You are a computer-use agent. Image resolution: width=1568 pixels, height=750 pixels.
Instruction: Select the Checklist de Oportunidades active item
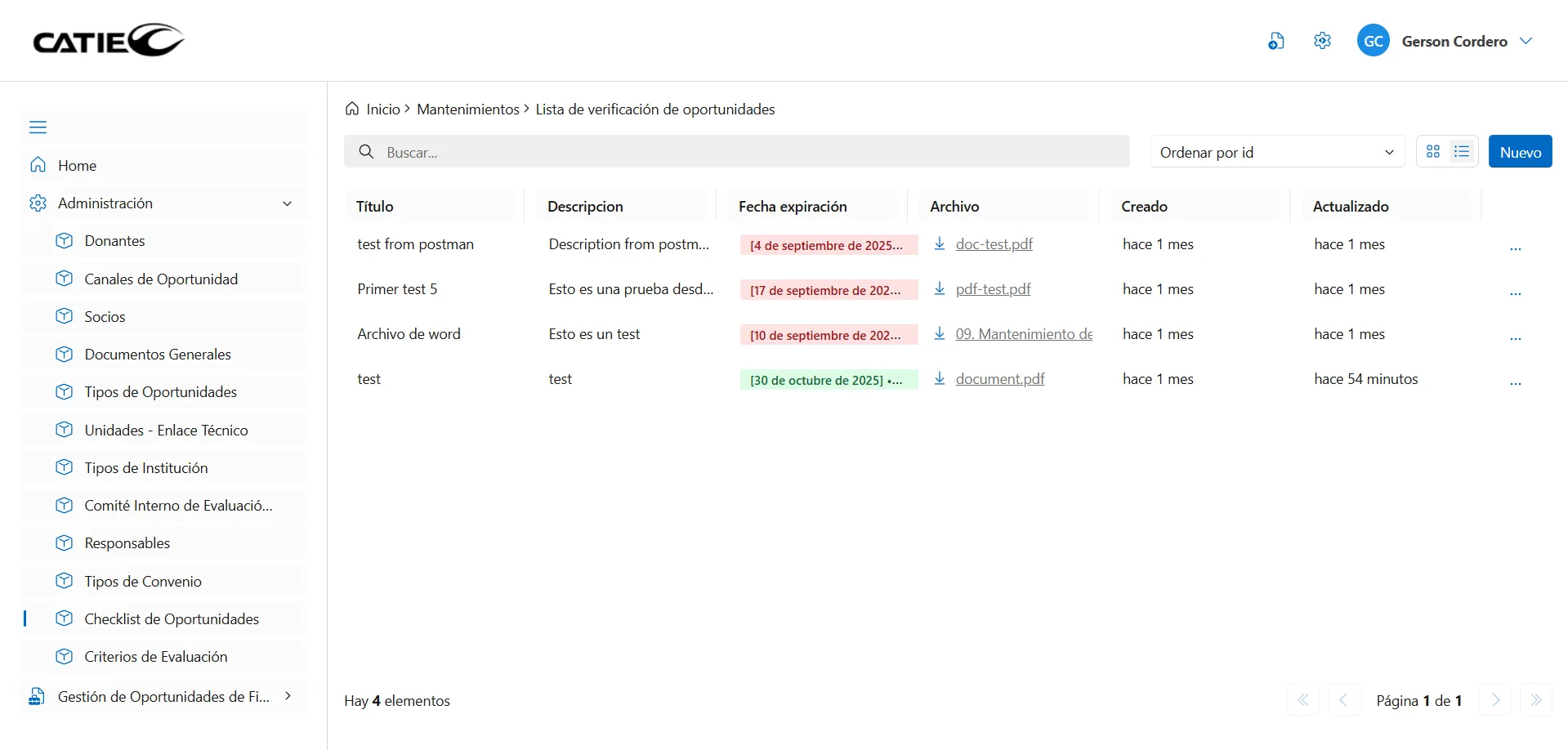[x=172, y=618]
